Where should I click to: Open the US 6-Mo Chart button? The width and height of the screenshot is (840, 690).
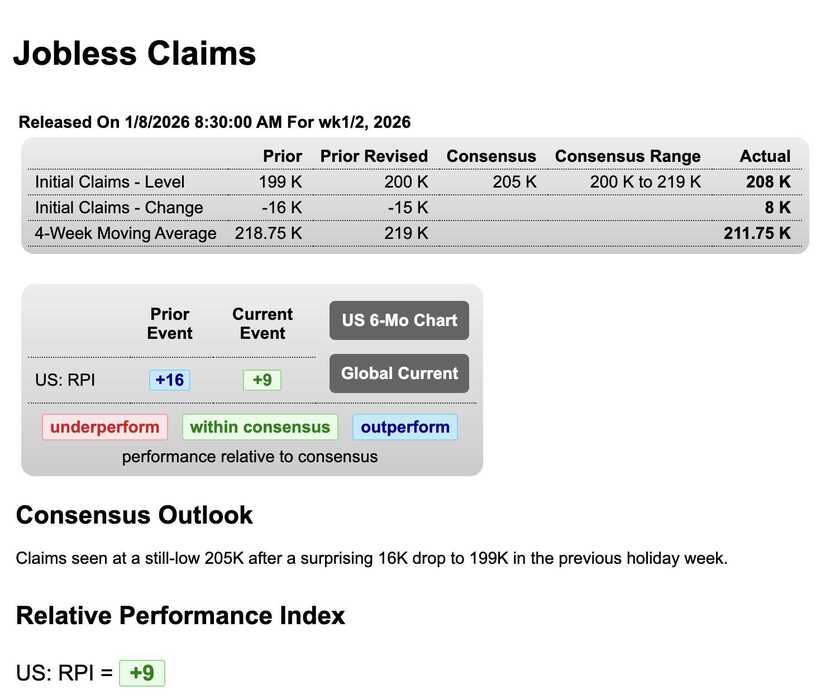[399, 321]
